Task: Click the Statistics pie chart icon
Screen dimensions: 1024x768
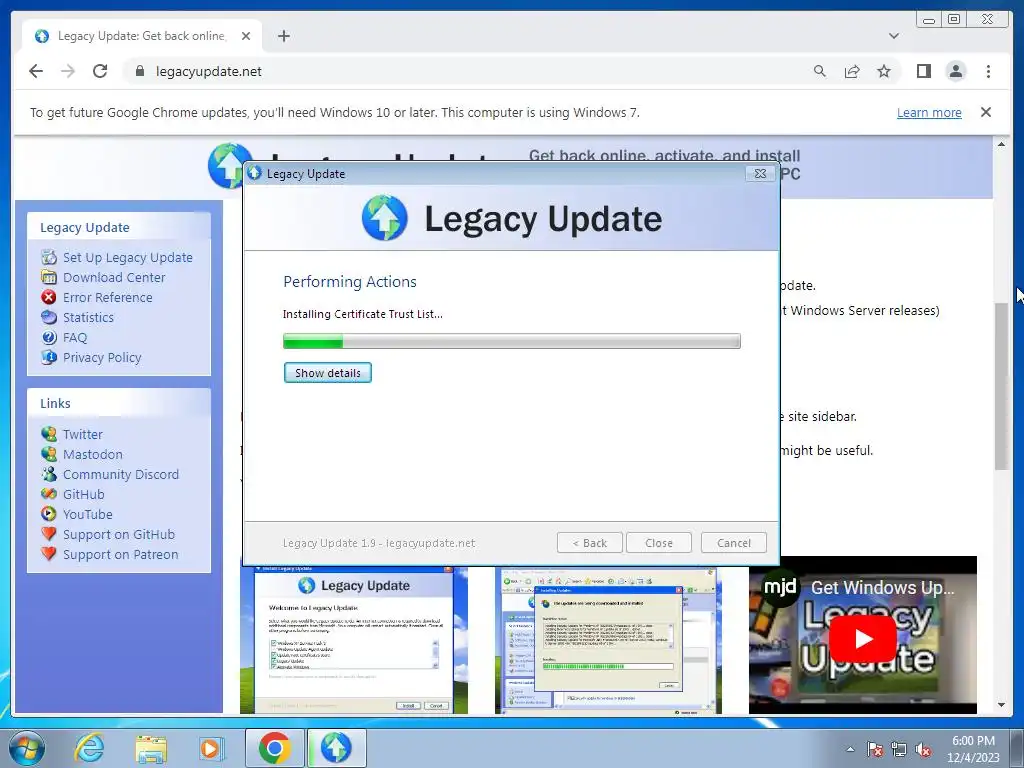Action: coord(49,317)
